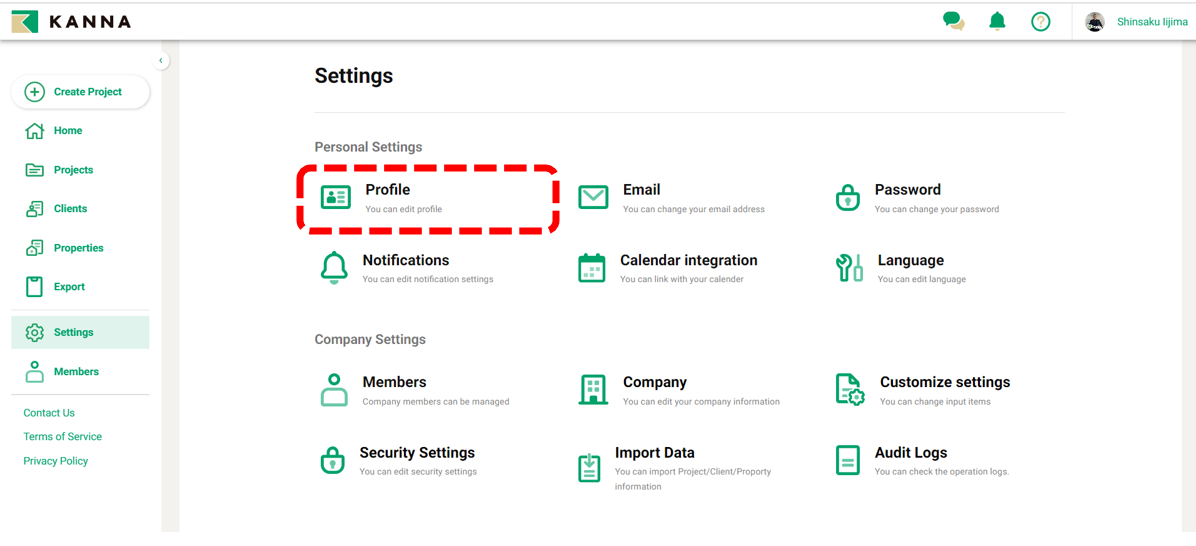Click the Language tools icon
The image size is (1196, 546).
point(849,268)
